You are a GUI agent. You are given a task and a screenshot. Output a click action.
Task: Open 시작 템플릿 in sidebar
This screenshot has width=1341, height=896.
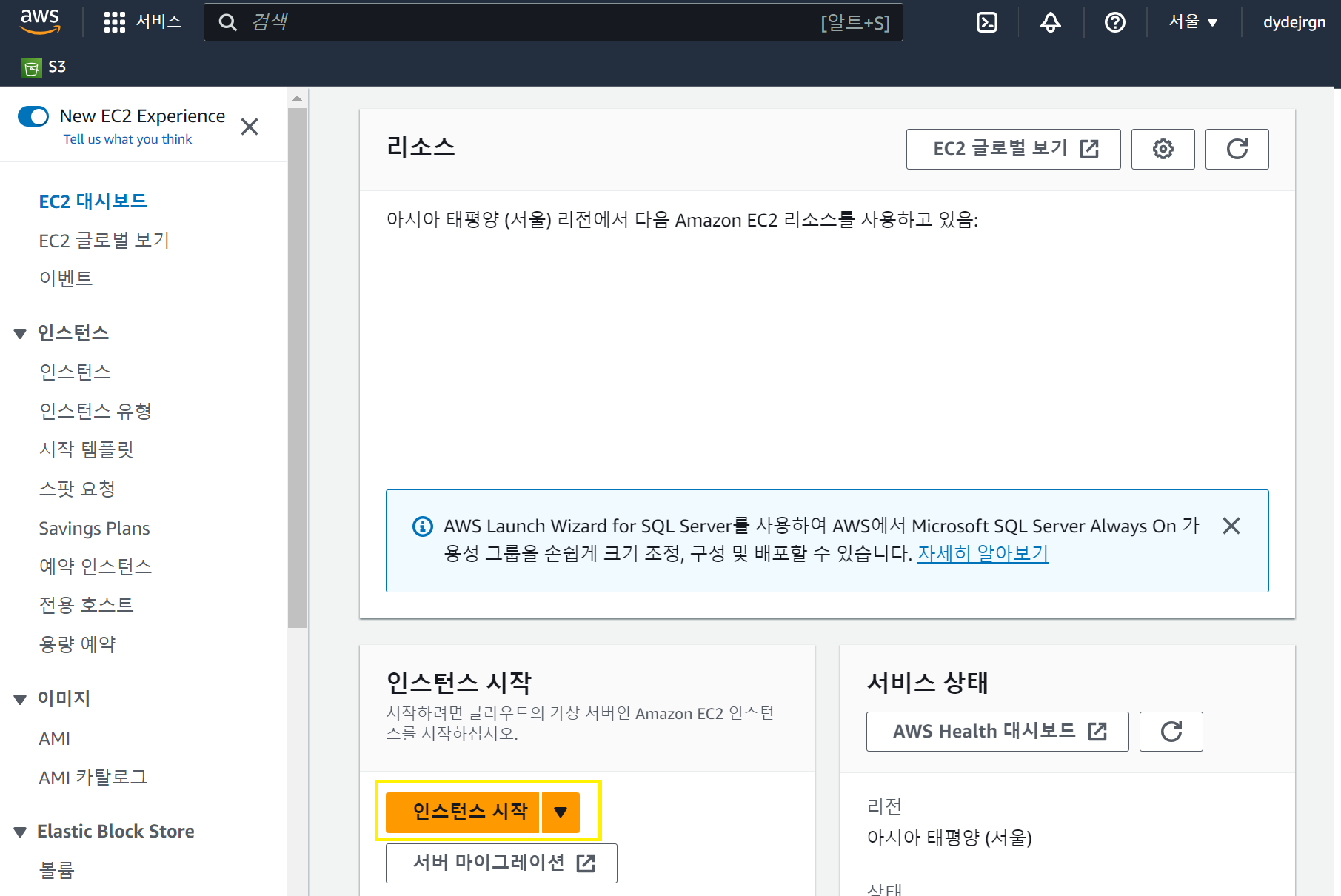pyautogui.click(x=86, y=449)
